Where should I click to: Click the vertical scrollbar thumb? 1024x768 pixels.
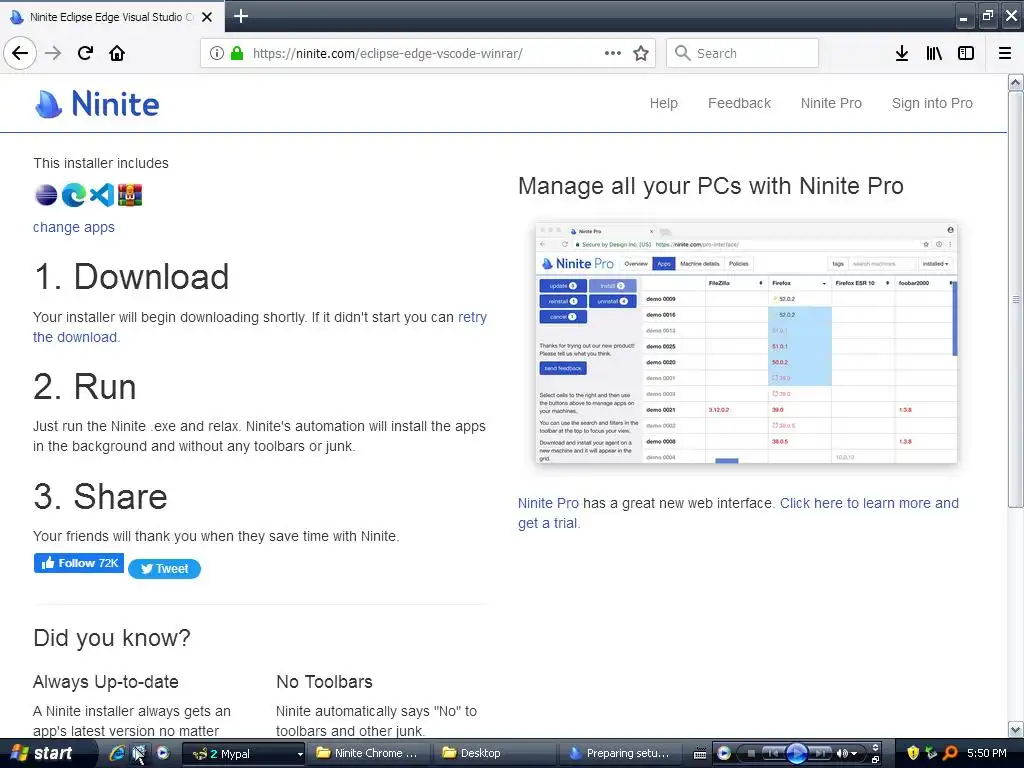(x=1015, y=299)
